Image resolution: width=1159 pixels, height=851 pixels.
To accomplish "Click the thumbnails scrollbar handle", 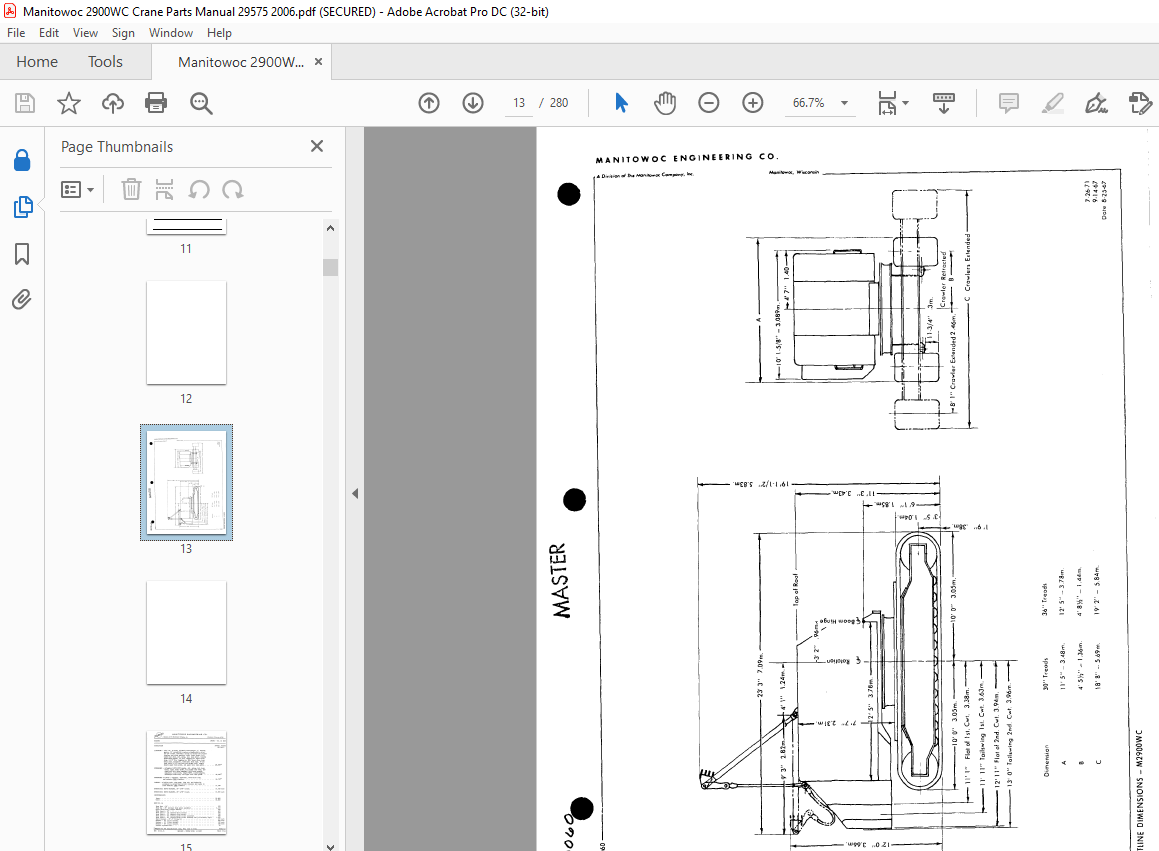I will [x=330, y=267].
